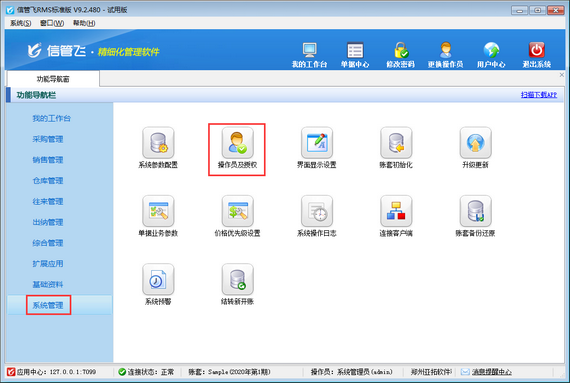Open 系统操作日志 icon
The height and width of the screenshot is (383, 570).
click(x=317, y=211)
